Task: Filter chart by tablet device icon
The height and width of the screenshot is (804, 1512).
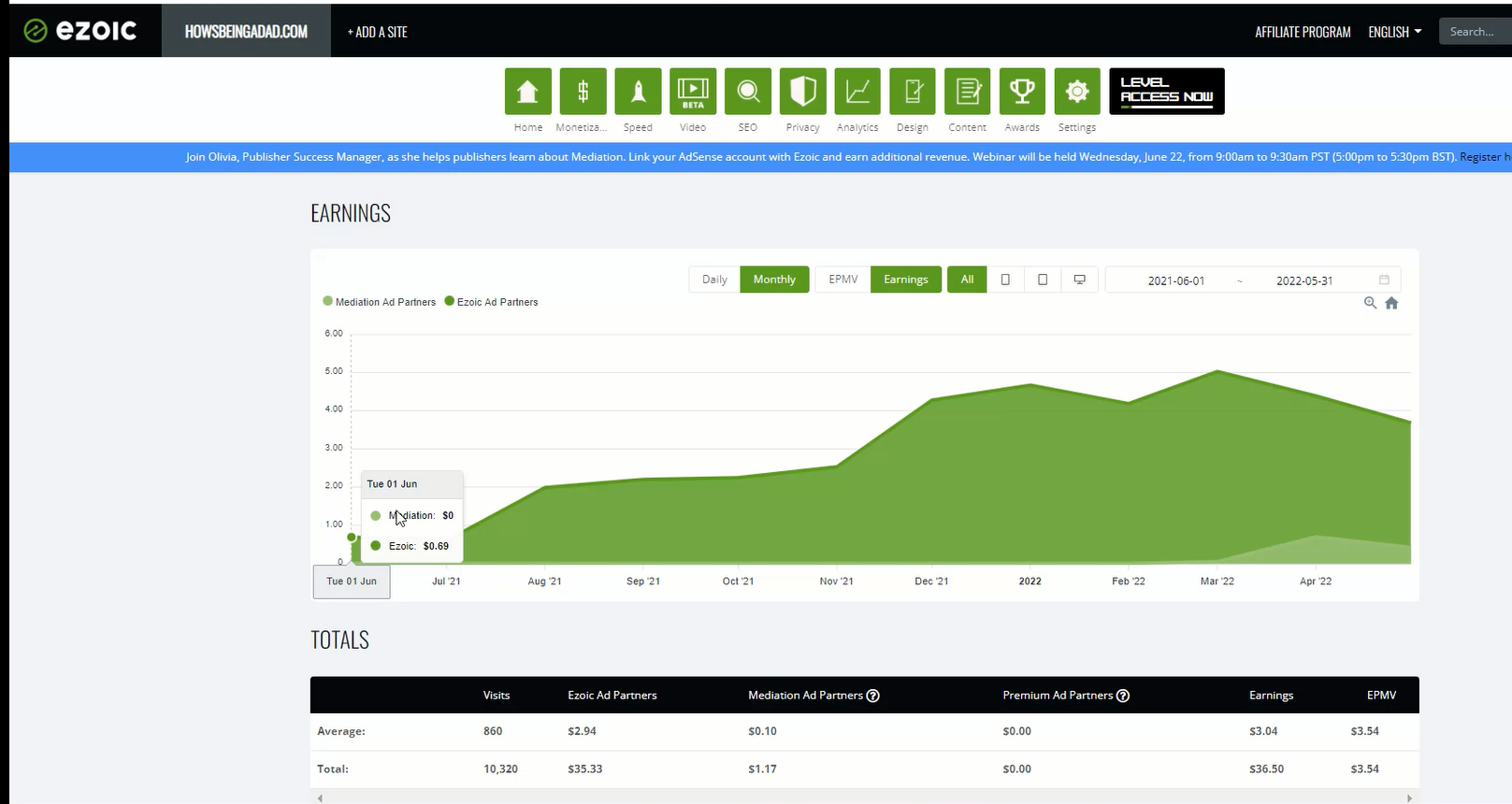Action: click(1043, 280)
